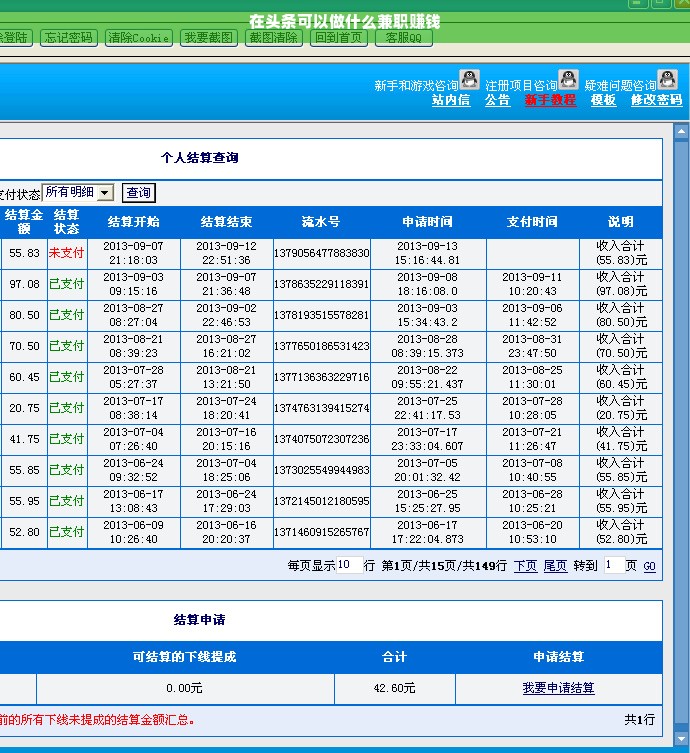Click the amount cell 80.50
Image resolution: width=690 pixels, height=753 pixels.
tap(24, 315)
